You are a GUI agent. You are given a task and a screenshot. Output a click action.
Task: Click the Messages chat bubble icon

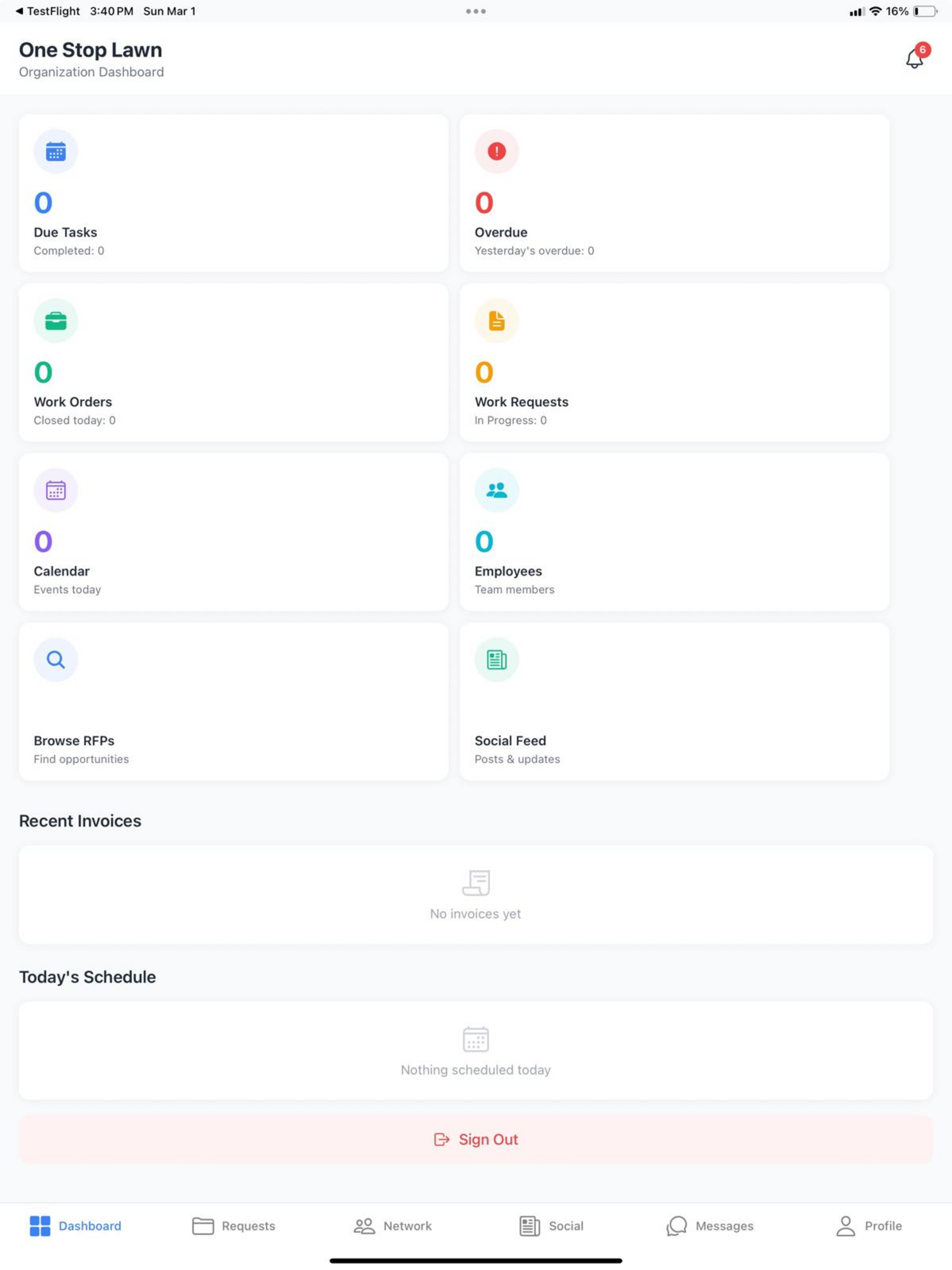tap(677, 1226)
